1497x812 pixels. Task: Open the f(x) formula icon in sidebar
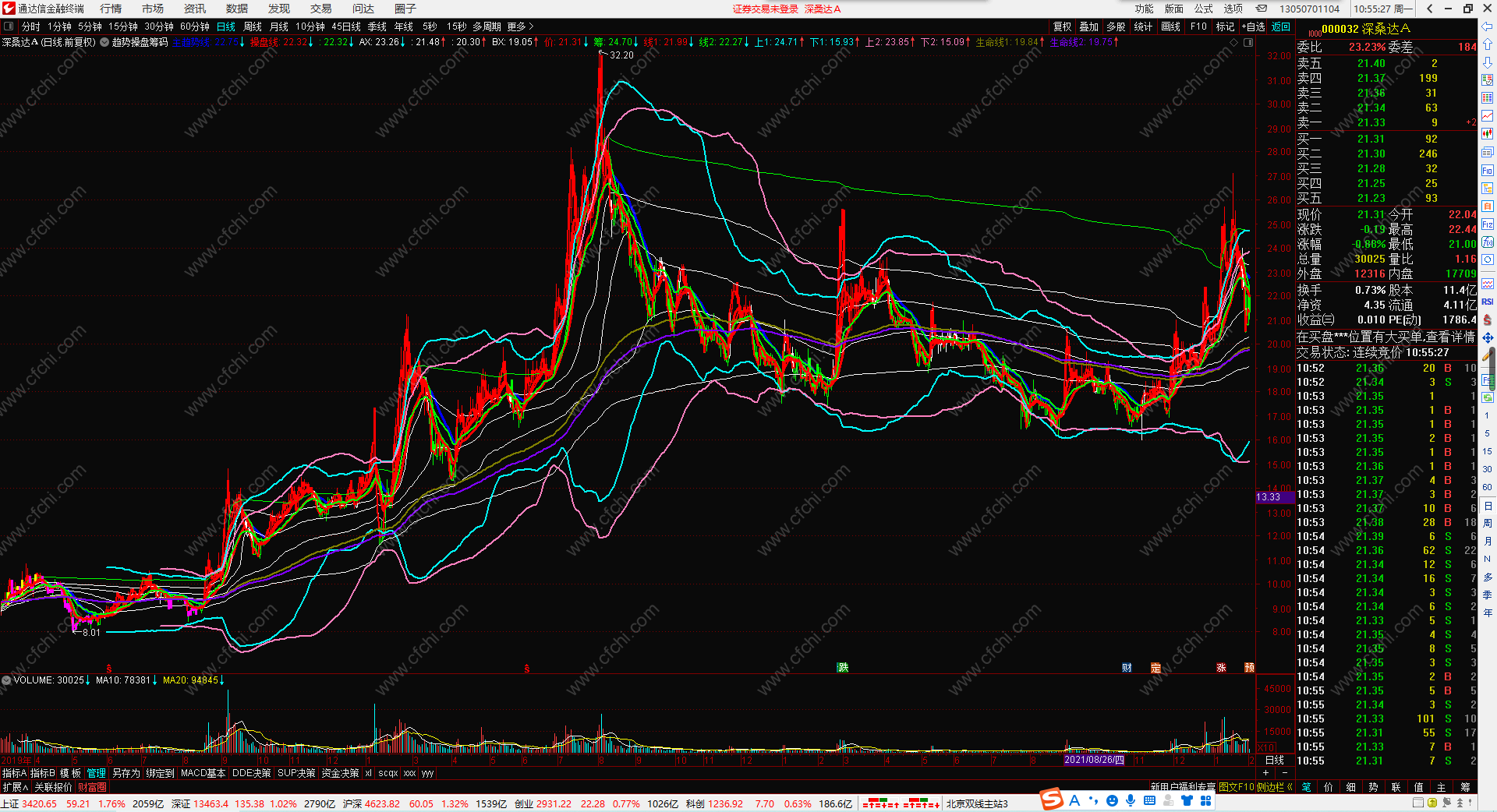[1488, 242]
